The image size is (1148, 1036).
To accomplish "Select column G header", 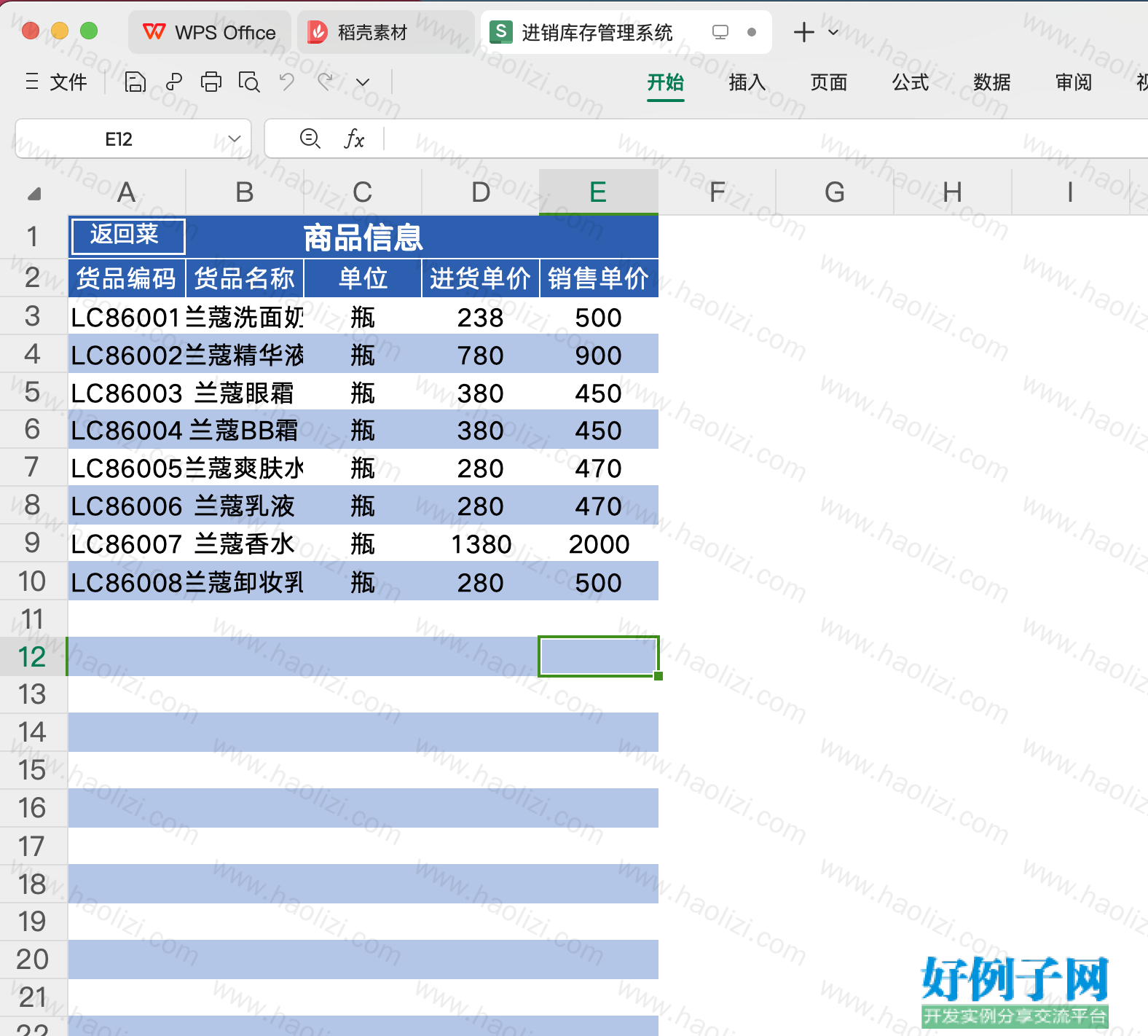I will tap(835, 192).
